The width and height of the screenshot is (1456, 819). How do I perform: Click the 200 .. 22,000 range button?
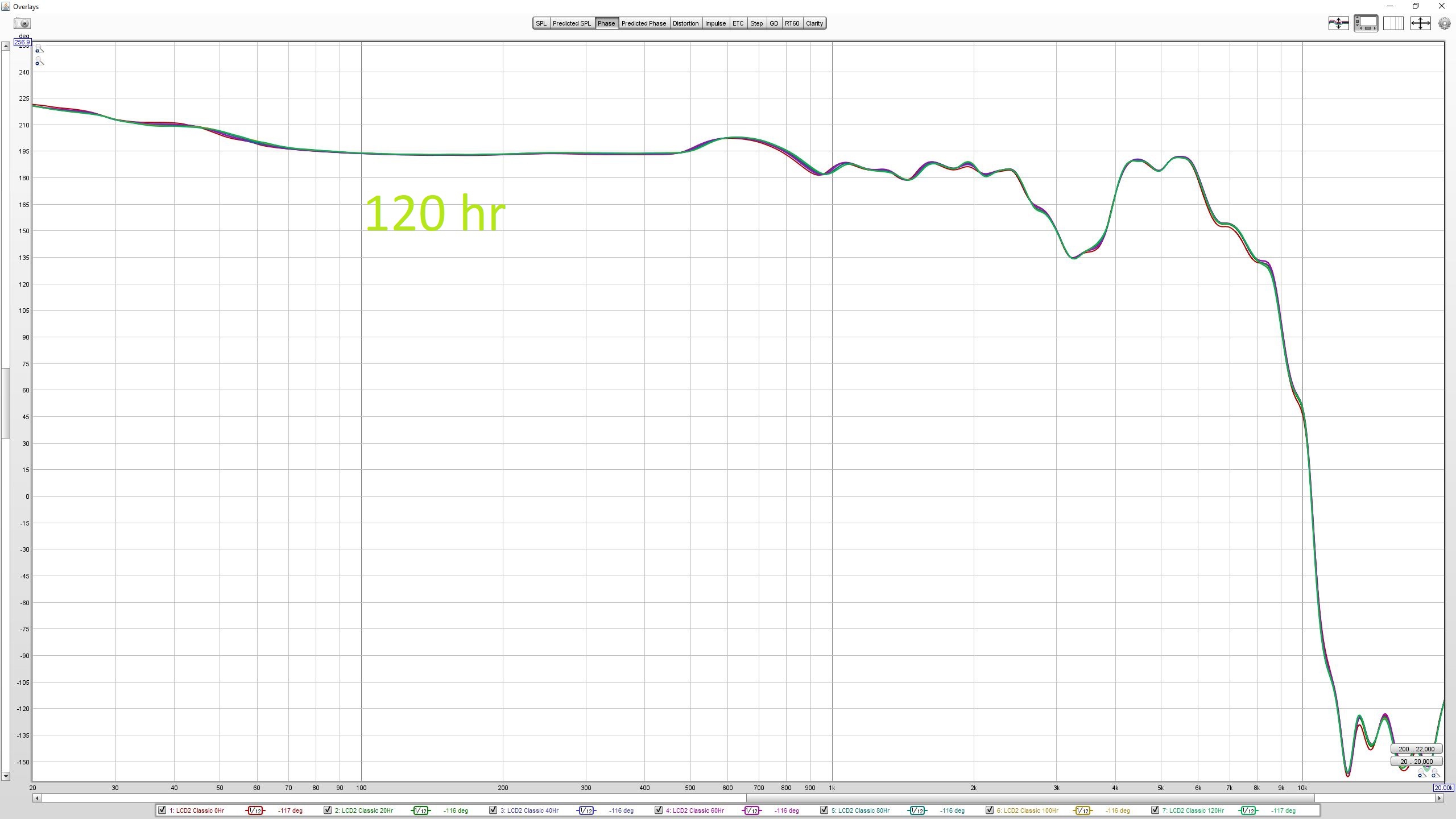coord(1416,749)
